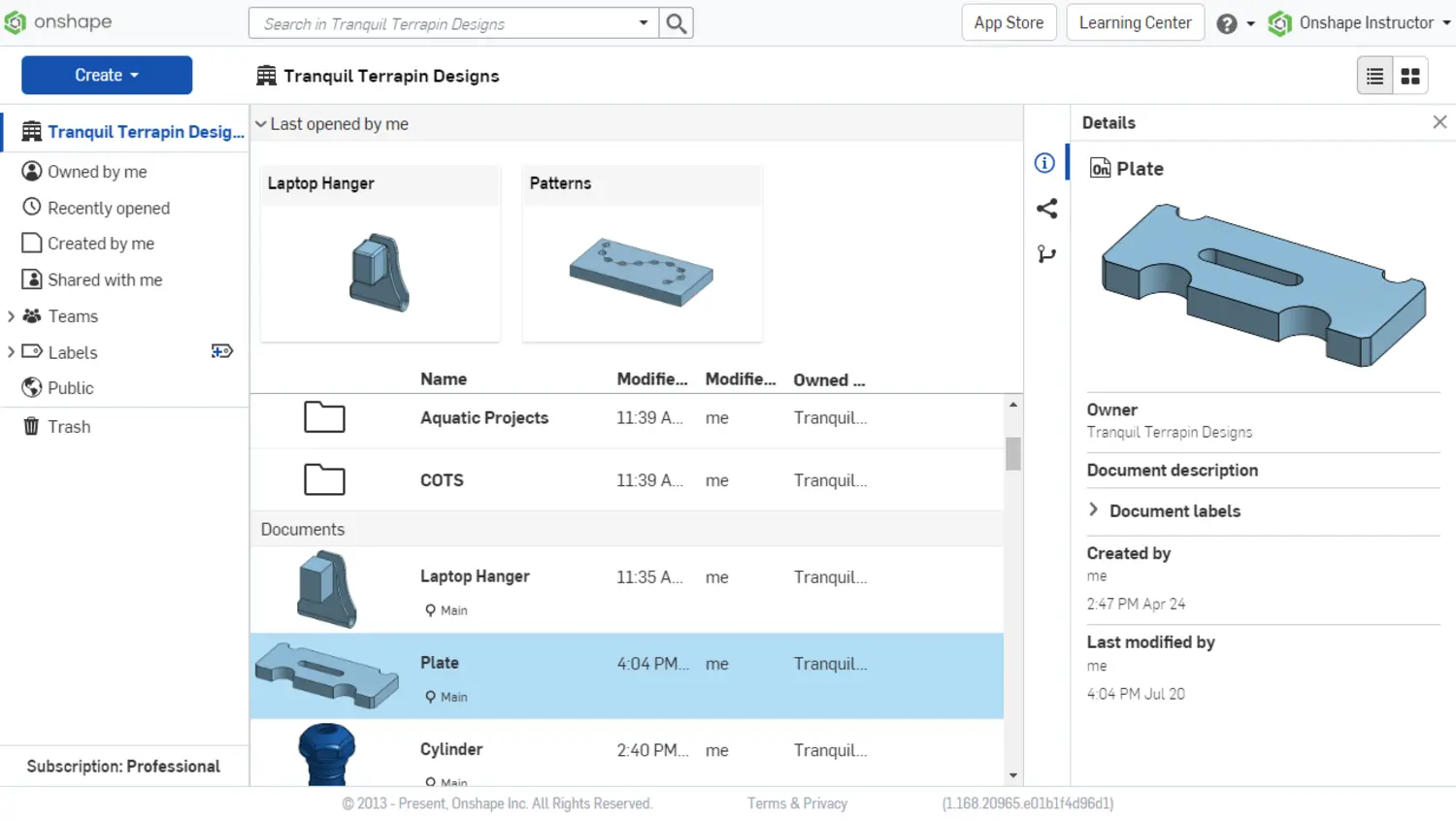Viewport: 1456px width, 820px height.
Task: Open the versions and history branch icon
Action: (1046, 254)
